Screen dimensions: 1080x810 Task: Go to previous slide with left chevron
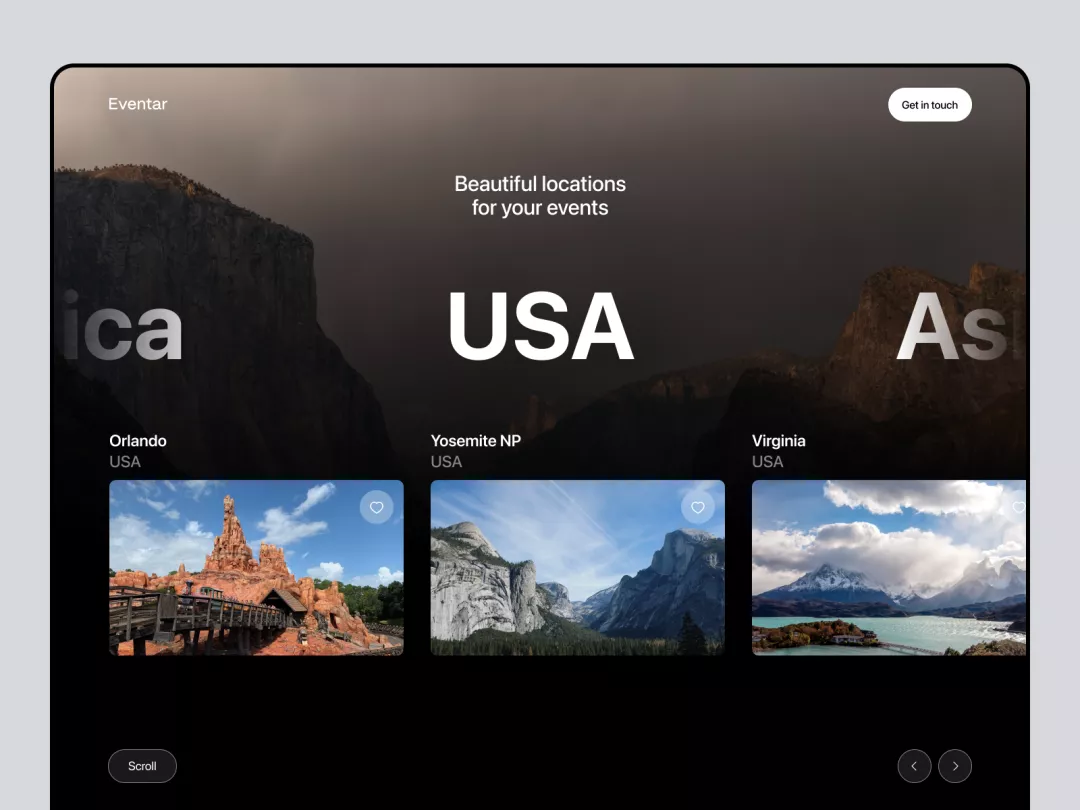(x=914, y=766)
